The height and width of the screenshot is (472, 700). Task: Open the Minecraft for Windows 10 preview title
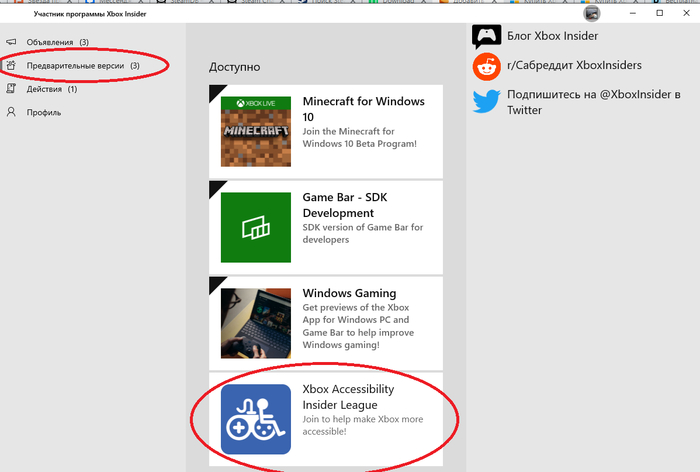coord(363,109)
